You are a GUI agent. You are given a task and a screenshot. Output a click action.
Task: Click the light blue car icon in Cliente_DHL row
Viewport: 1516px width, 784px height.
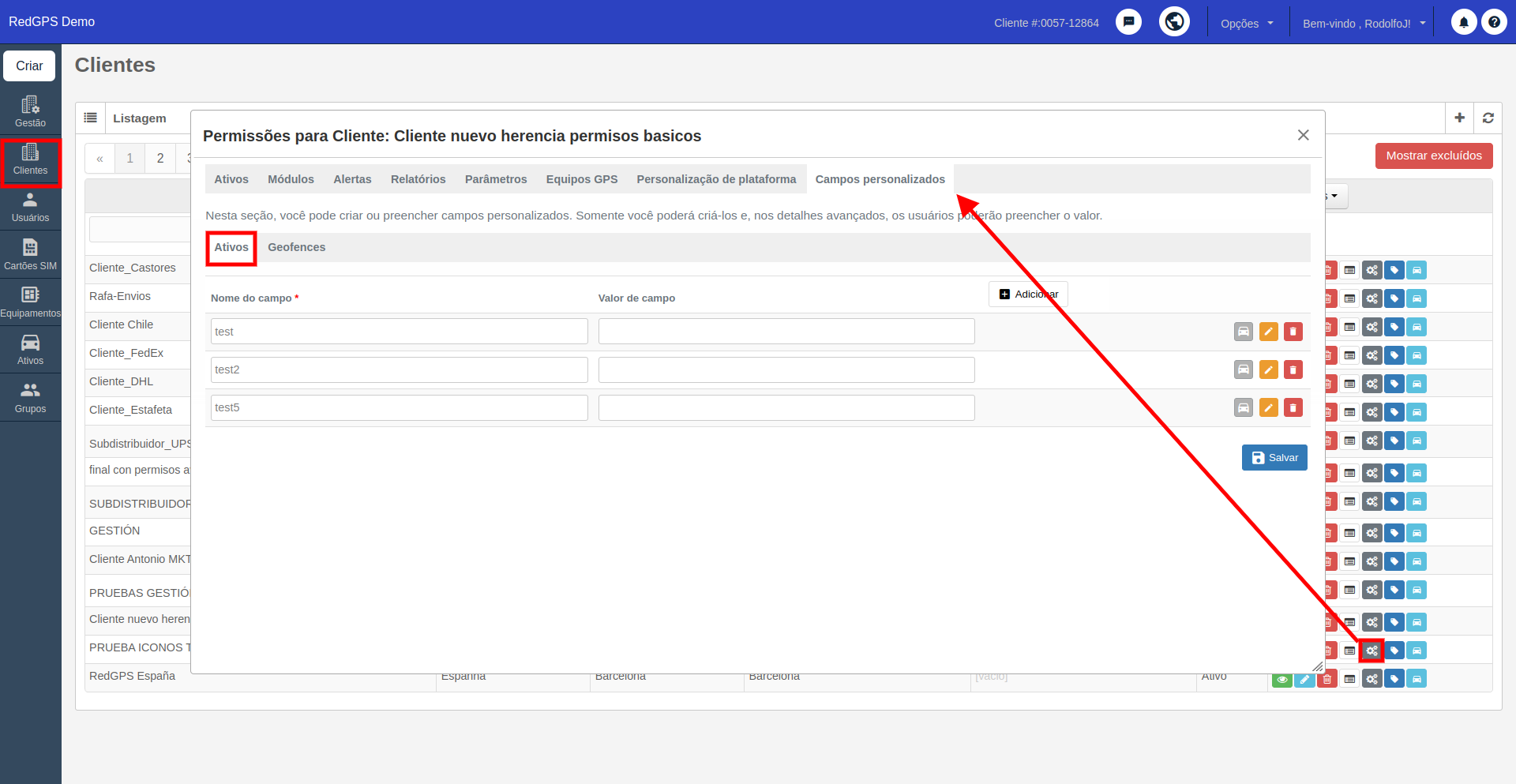click(1417, 384)
